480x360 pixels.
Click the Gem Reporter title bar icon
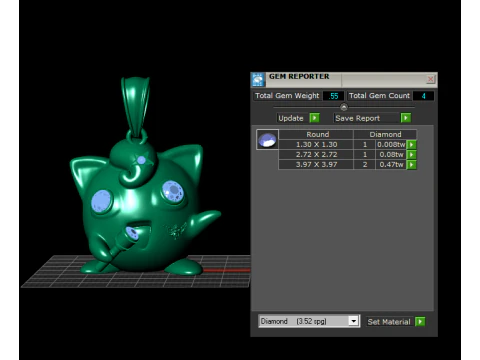pos(258,79)
